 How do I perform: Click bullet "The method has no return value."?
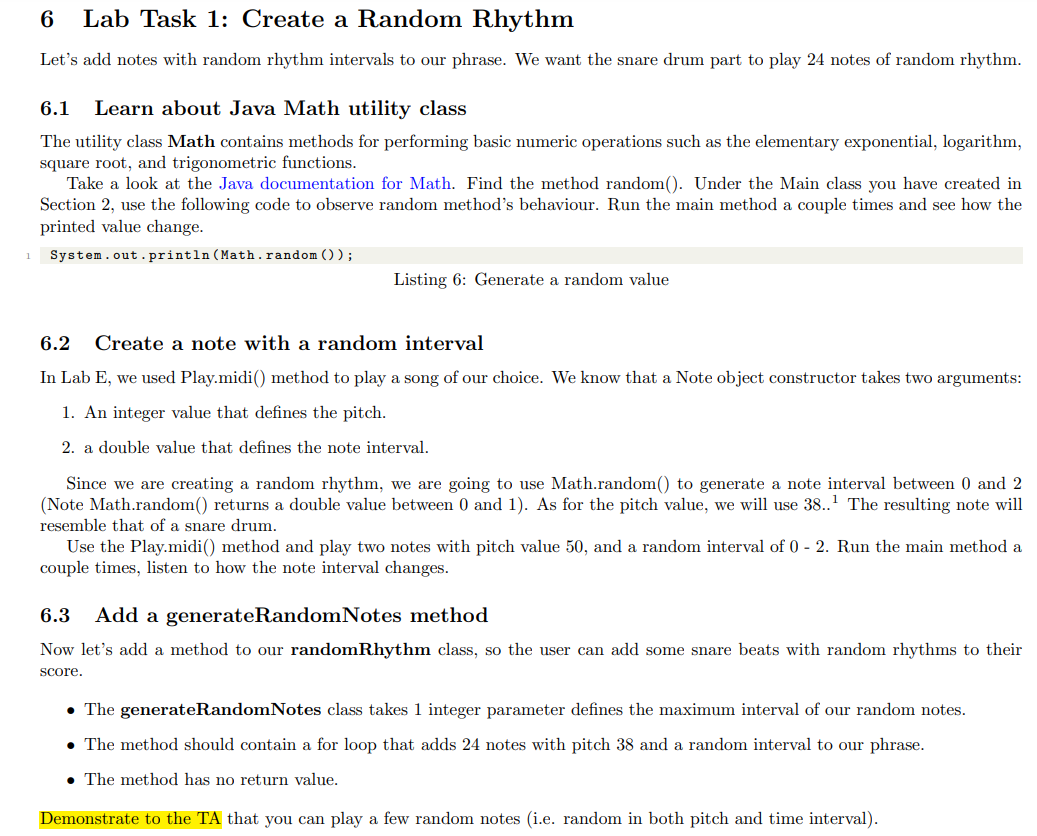point(211,779)
